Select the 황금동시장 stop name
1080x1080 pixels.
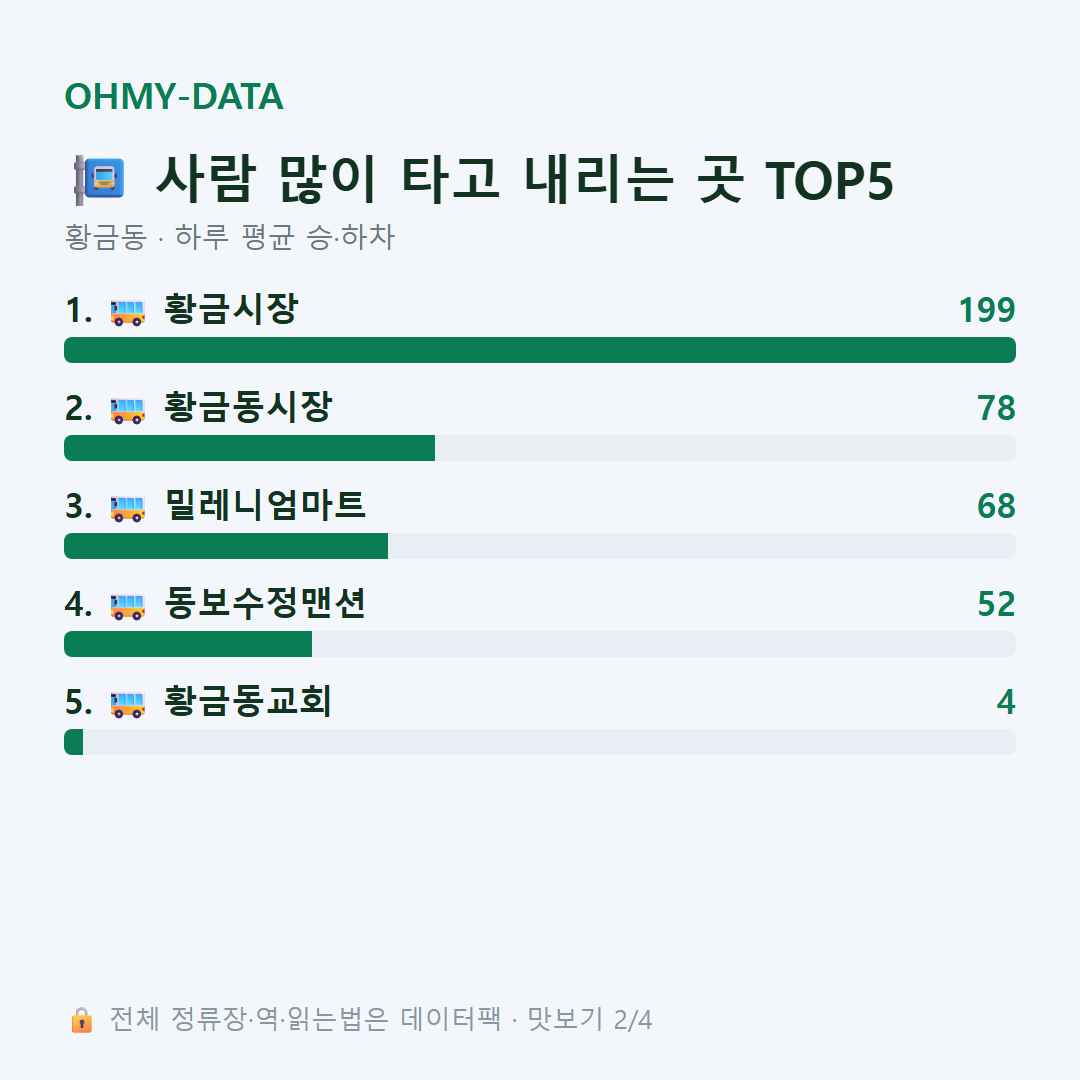coord(248,407)
